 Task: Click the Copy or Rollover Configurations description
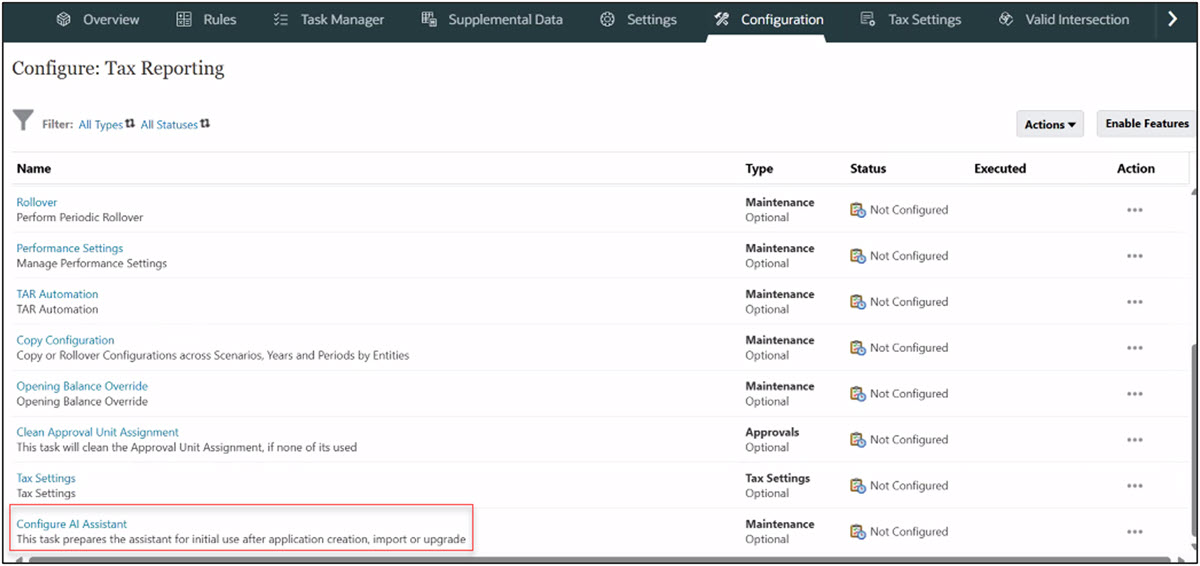click(x=213, y=356)
